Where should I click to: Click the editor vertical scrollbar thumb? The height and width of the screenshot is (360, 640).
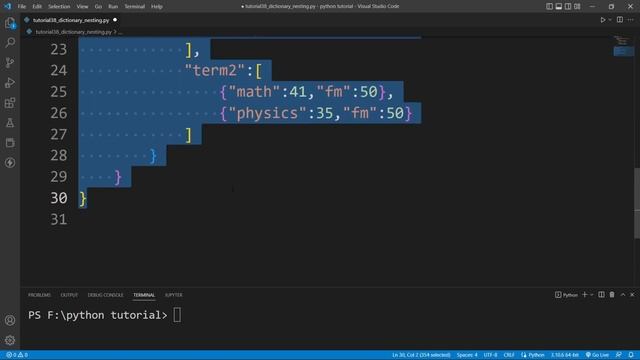(x=637, y=203)
